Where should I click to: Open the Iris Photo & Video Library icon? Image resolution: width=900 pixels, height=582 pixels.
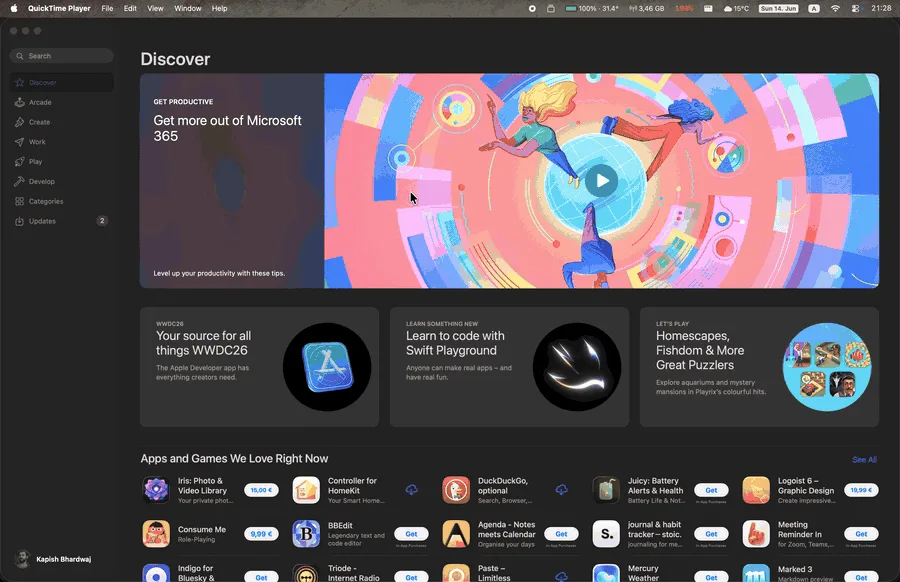click(156, 490)
